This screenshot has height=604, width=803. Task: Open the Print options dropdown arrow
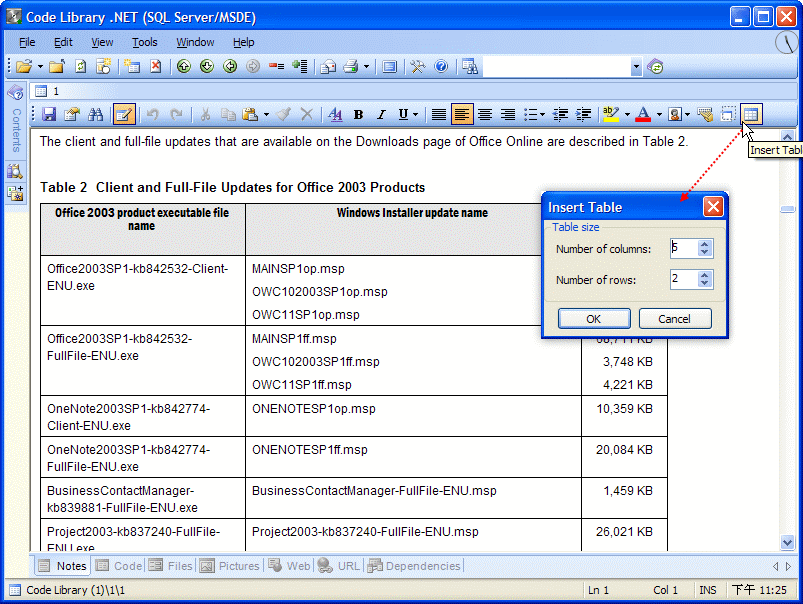366,67
